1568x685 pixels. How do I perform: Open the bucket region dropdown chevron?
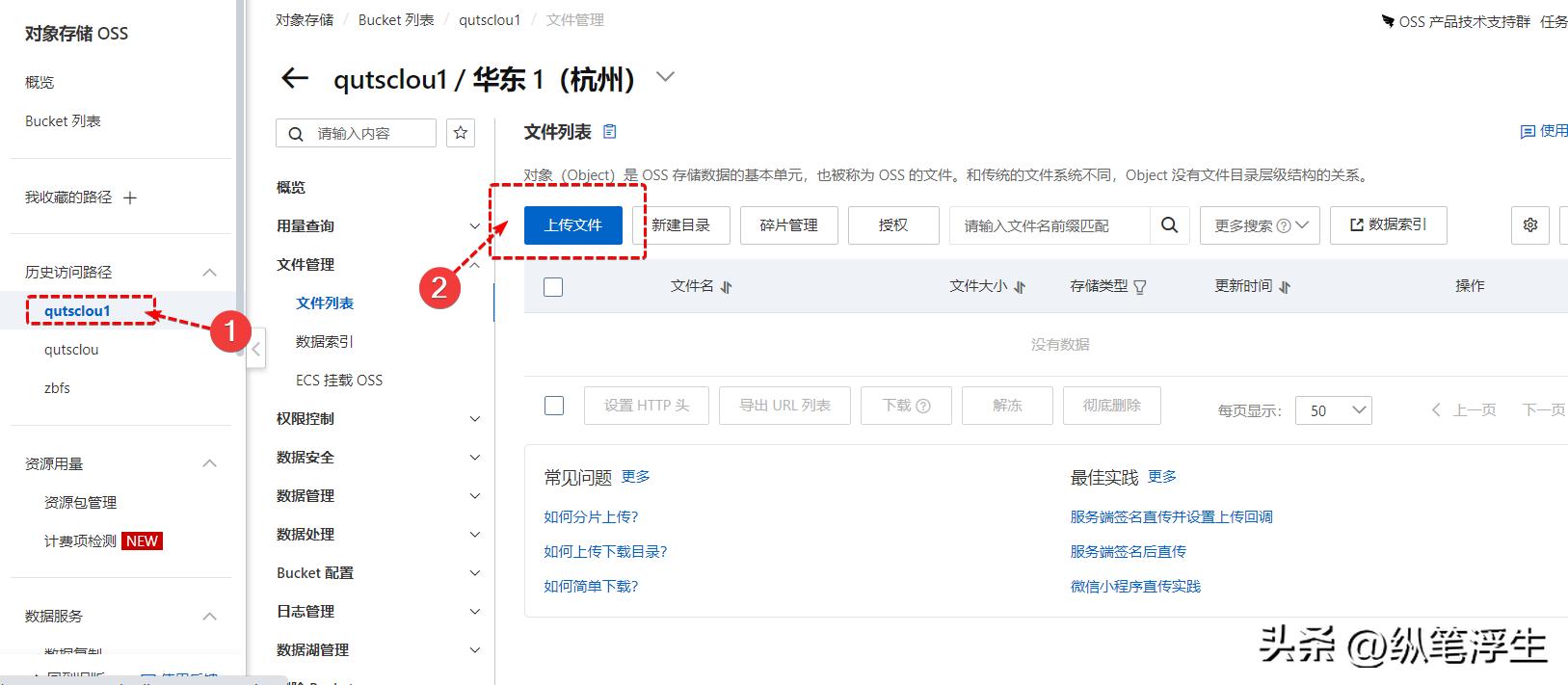(665, 77)
